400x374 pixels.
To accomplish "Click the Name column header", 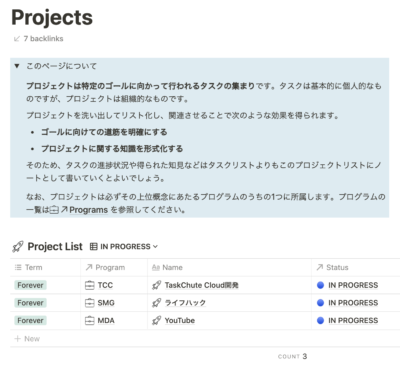I will point(229,267).
